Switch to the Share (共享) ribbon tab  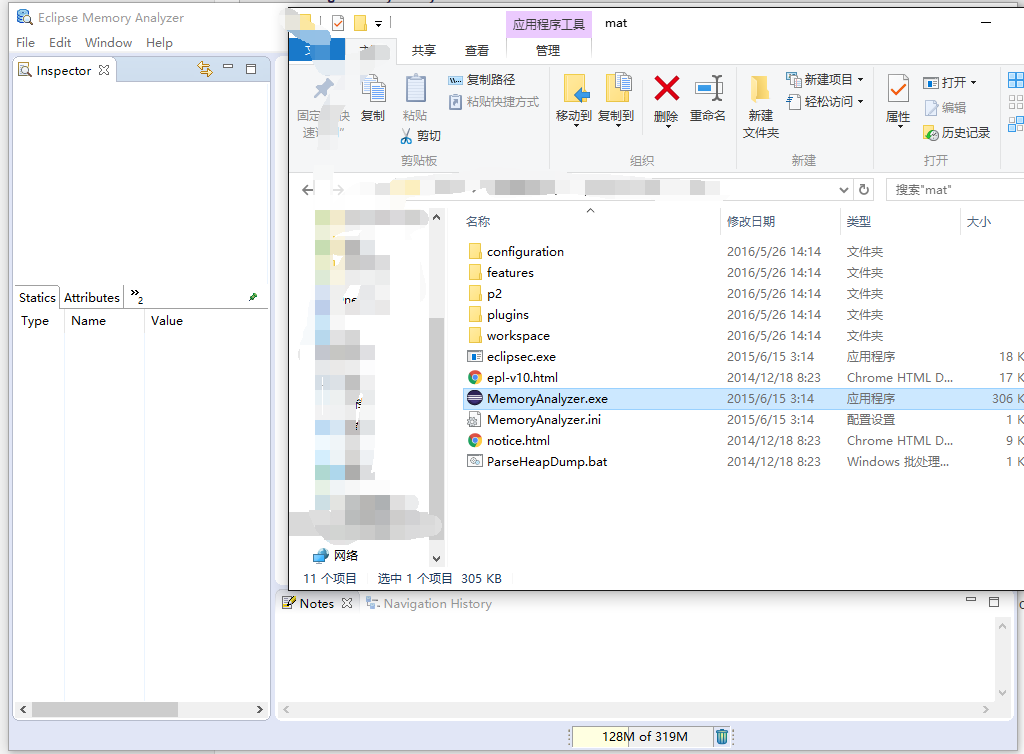(424, 50)
